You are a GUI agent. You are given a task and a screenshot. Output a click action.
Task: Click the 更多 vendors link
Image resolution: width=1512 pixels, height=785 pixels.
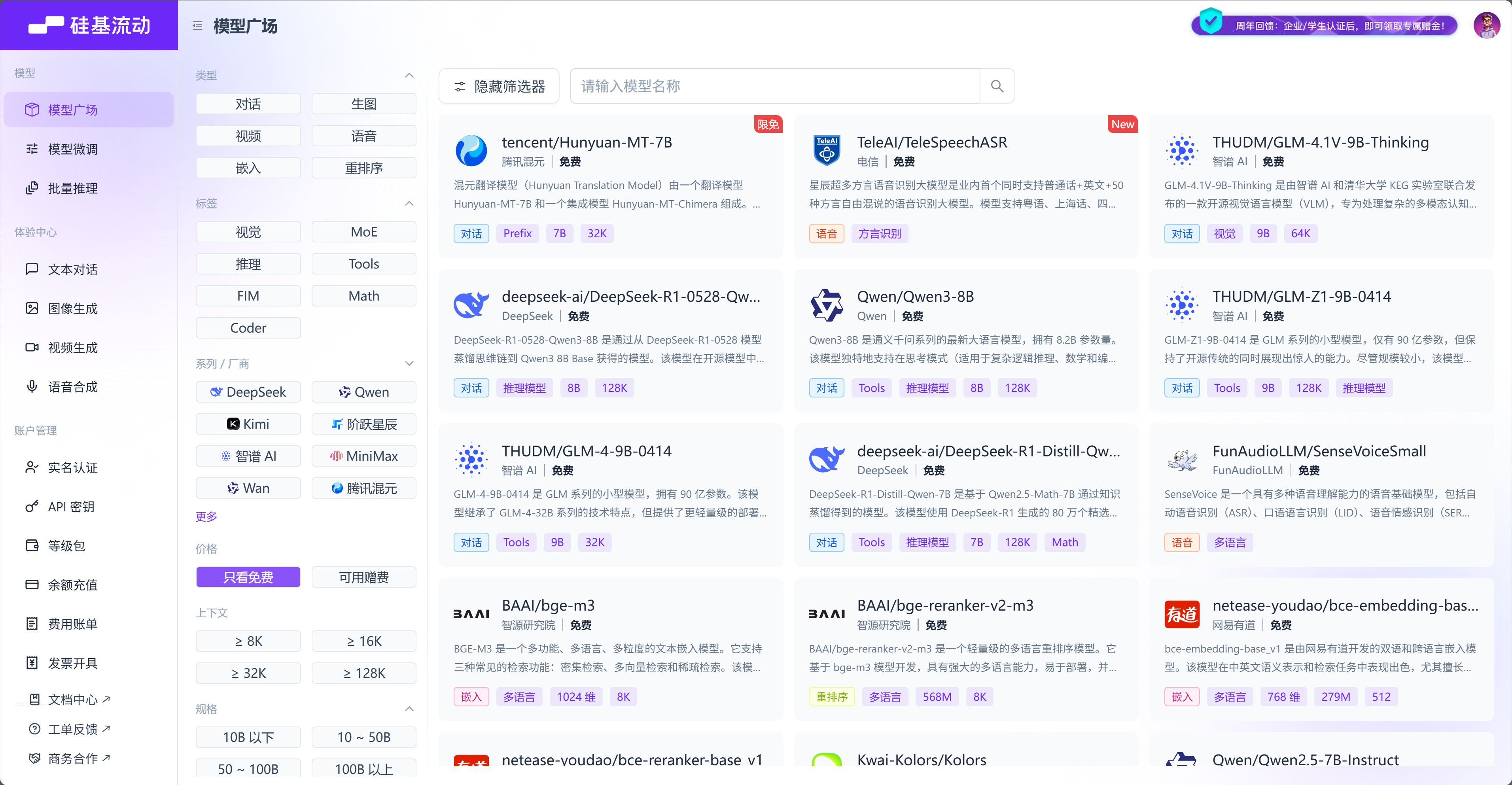click(x=206, y=516)
